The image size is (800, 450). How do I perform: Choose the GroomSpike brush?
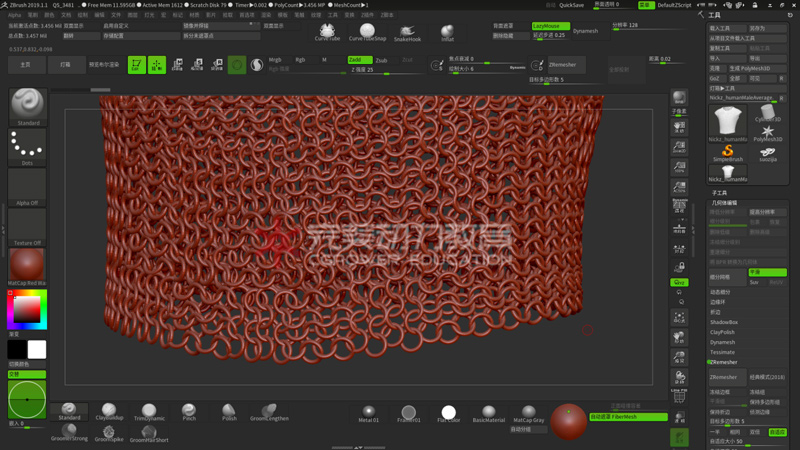108,433
